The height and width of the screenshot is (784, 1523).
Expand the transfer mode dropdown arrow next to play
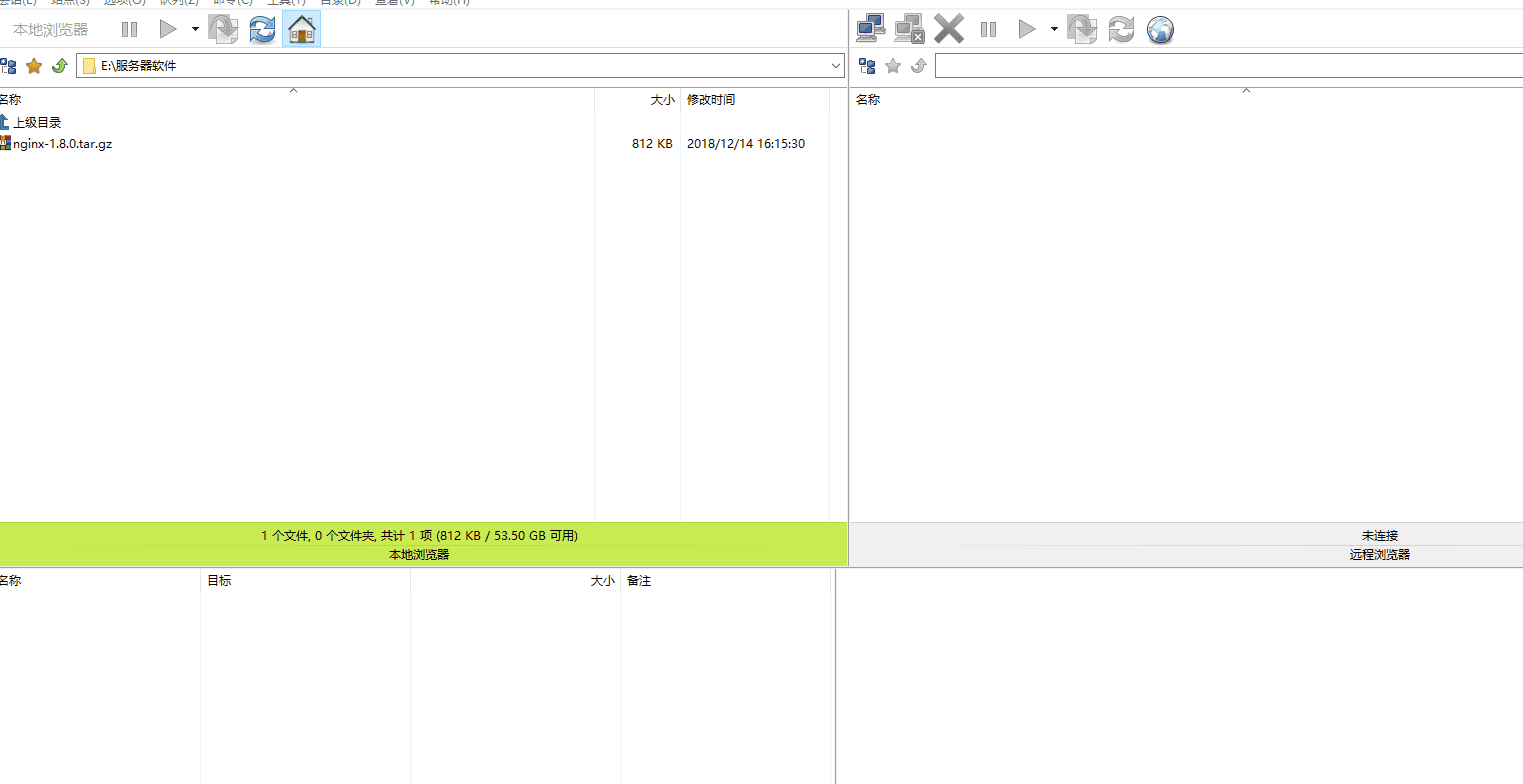click(x=195, y=29)
